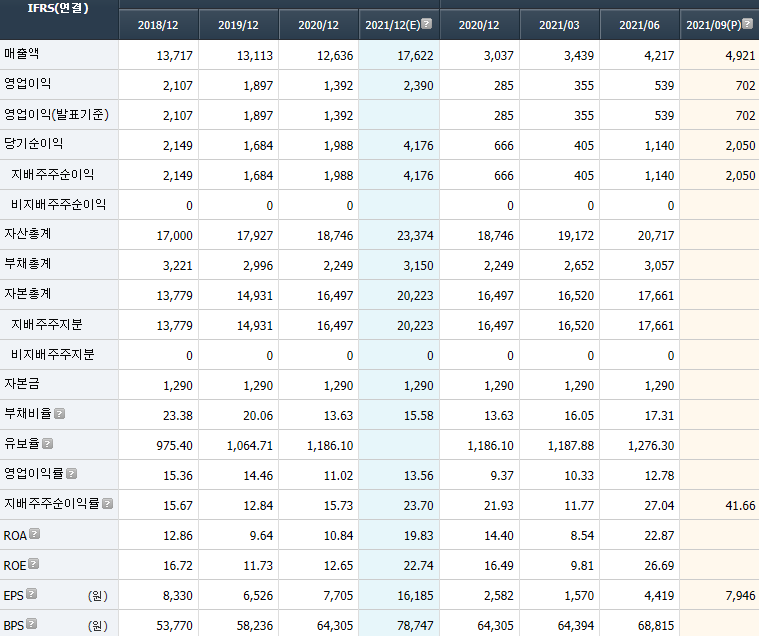This screenshot has height=636, width=759.
Task: Open help icon beside 영업이익률 label
Action: pos(72,473)
